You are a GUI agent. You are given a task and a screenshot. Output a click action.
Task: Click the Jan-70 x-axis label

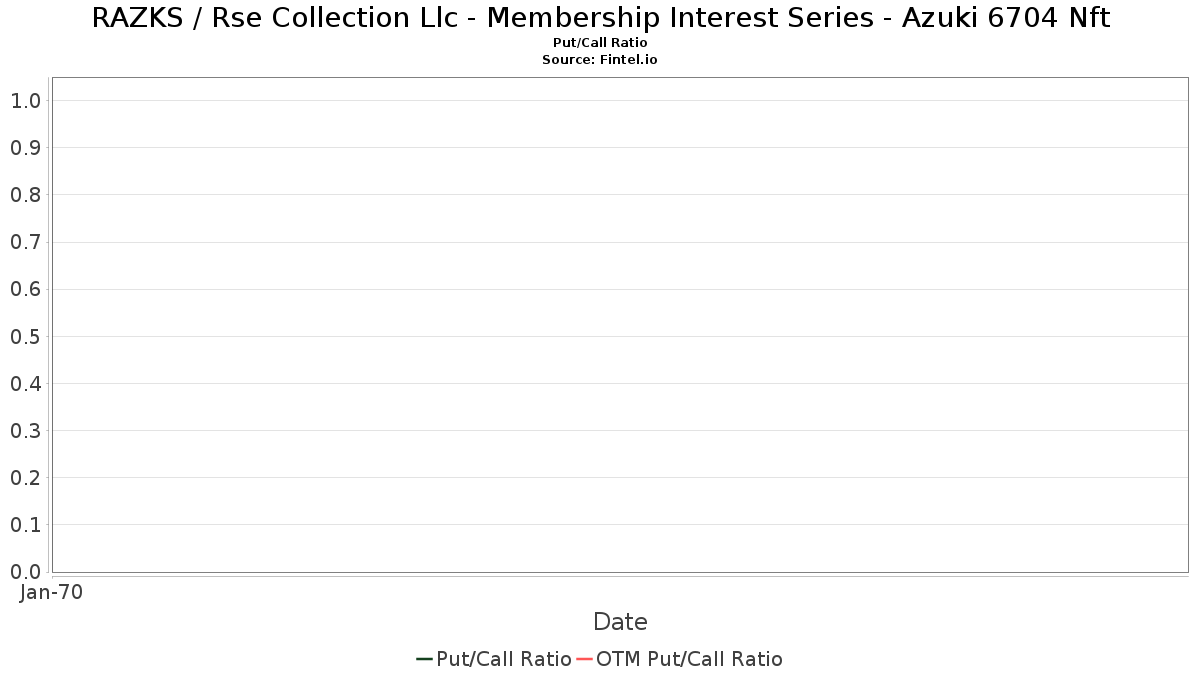click(51, 593)
